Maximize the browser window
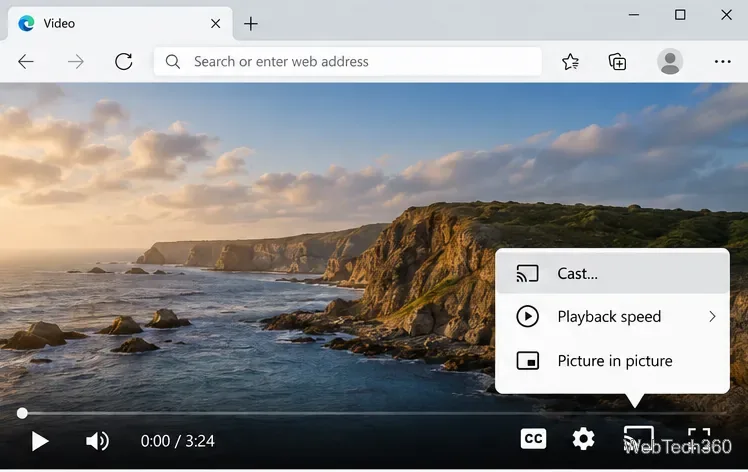The width and height of the screenshot is (748, 472). (x=680, y=15)
